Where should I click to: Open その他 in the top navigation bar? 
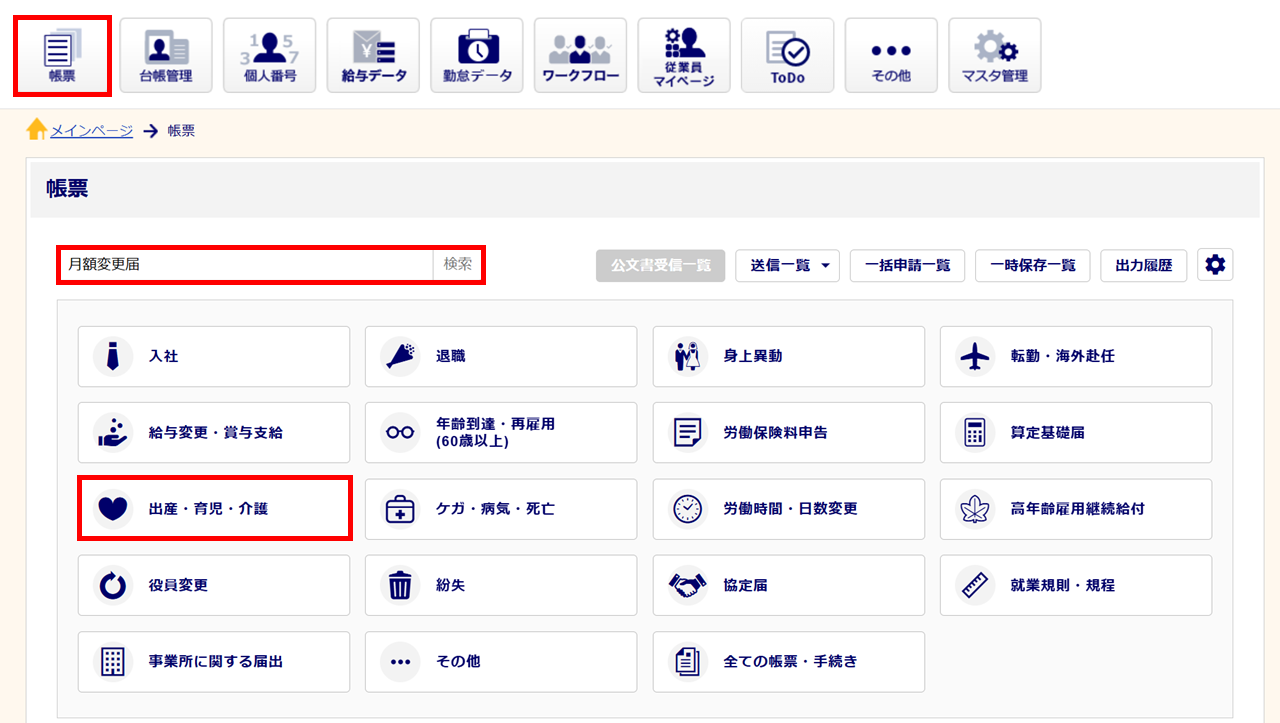(891, 56)
